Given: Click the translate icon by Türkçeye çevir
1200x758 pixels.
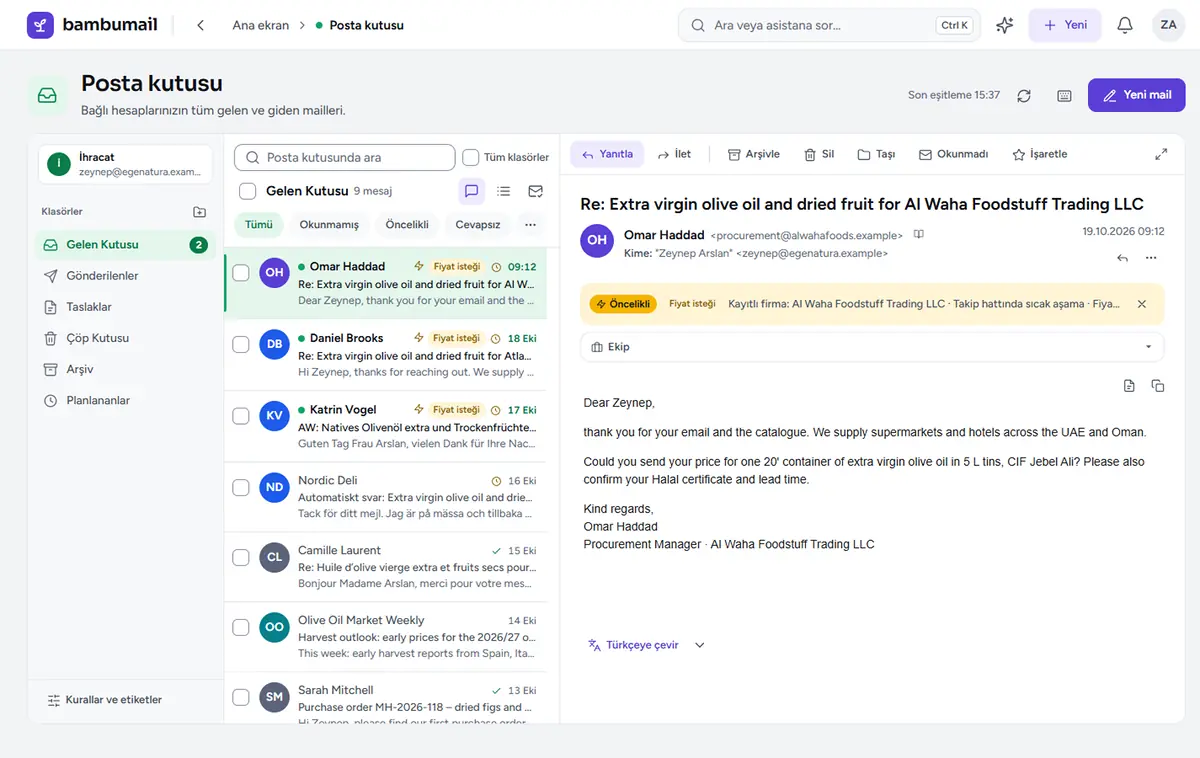Looking at the screenshot, I should pos(594,645).
